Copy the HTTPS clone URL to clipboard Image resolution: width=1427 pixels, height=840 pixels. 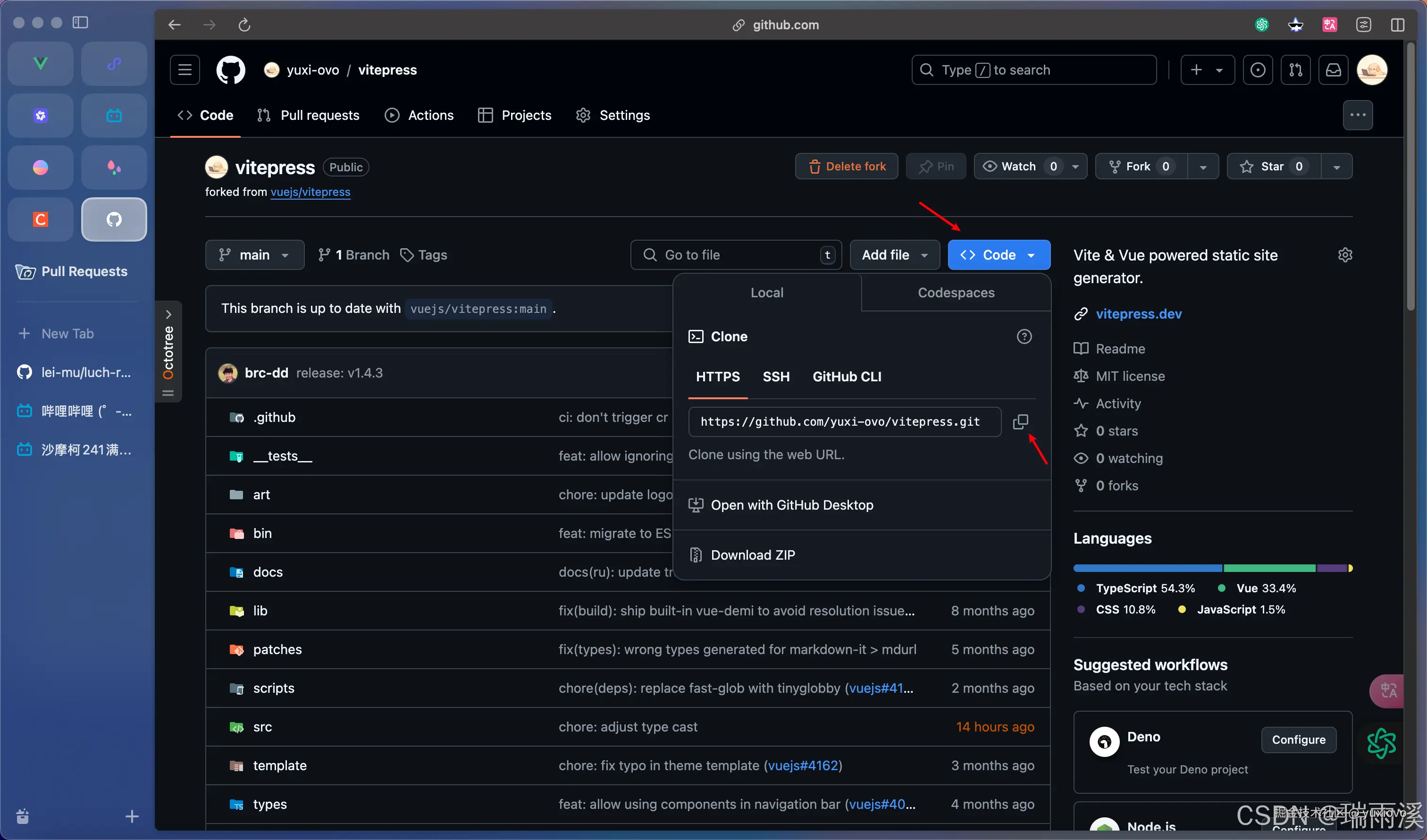(1020, 421)
